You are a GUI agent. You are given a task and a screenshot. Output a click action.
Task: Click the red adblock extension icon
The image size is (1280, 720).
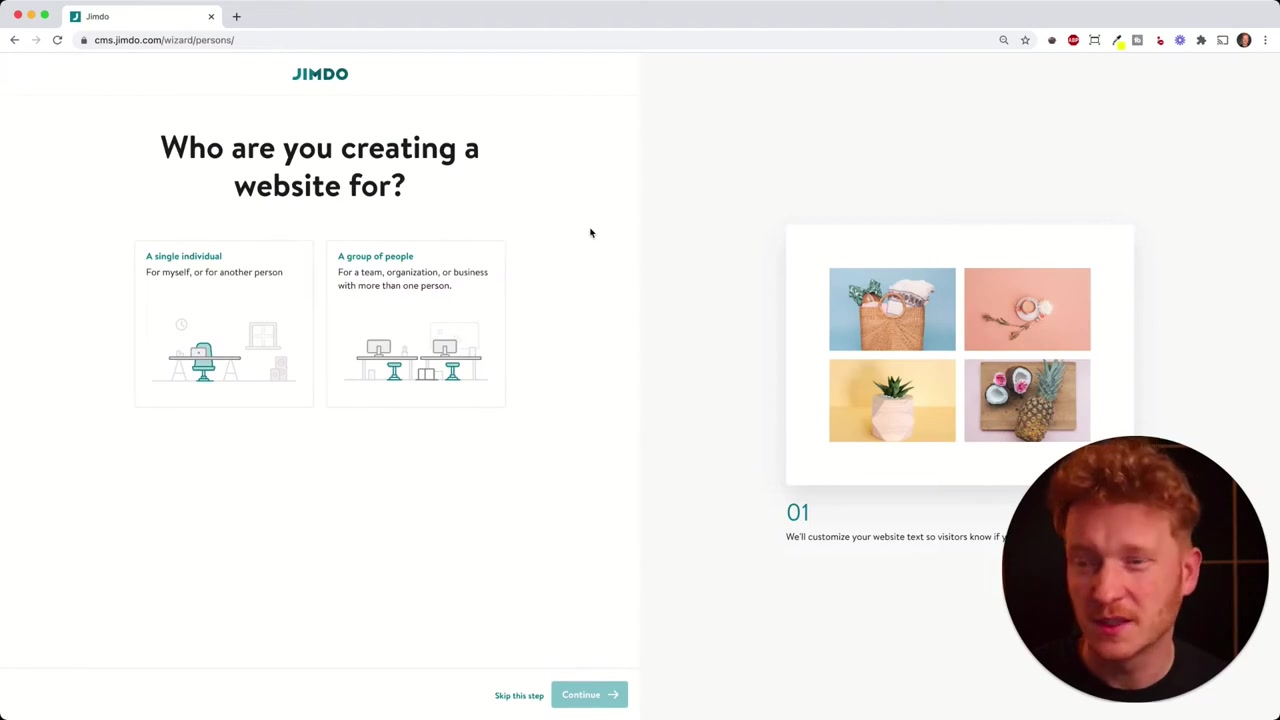(1073, 40)
